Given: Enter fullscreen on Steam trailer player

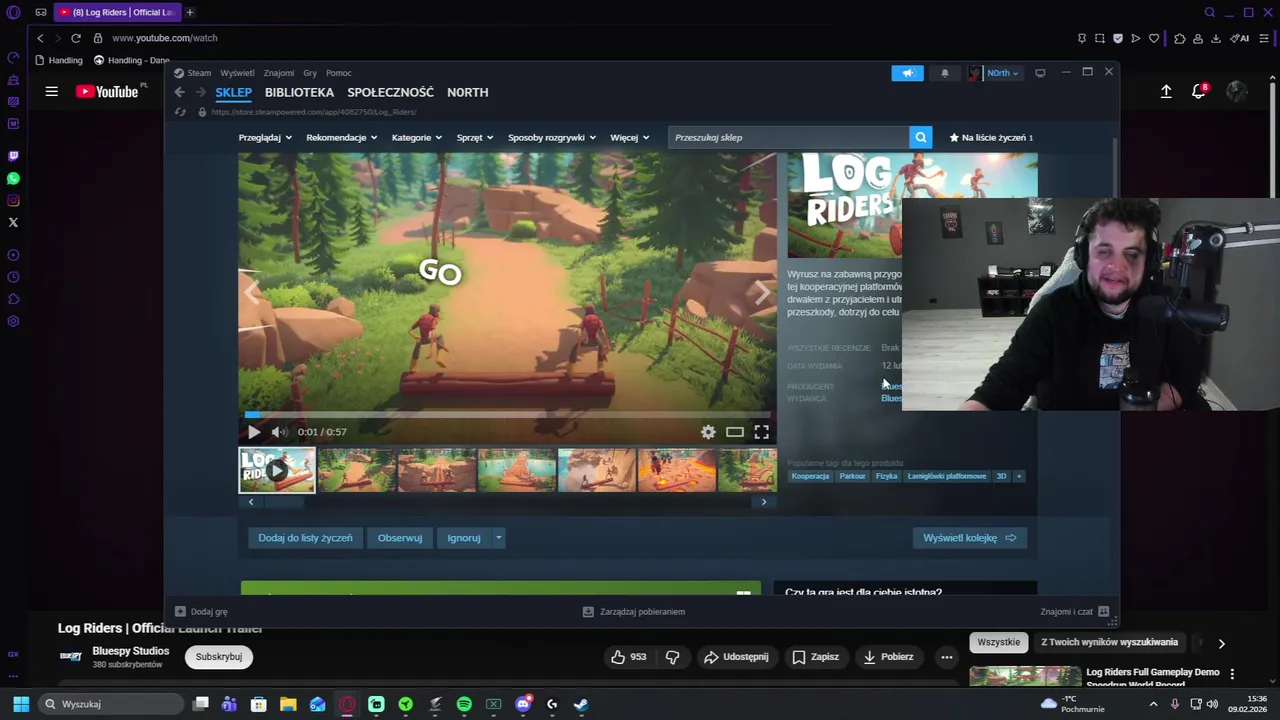Looking at the screenshot, I should click(x=762, y=432).
